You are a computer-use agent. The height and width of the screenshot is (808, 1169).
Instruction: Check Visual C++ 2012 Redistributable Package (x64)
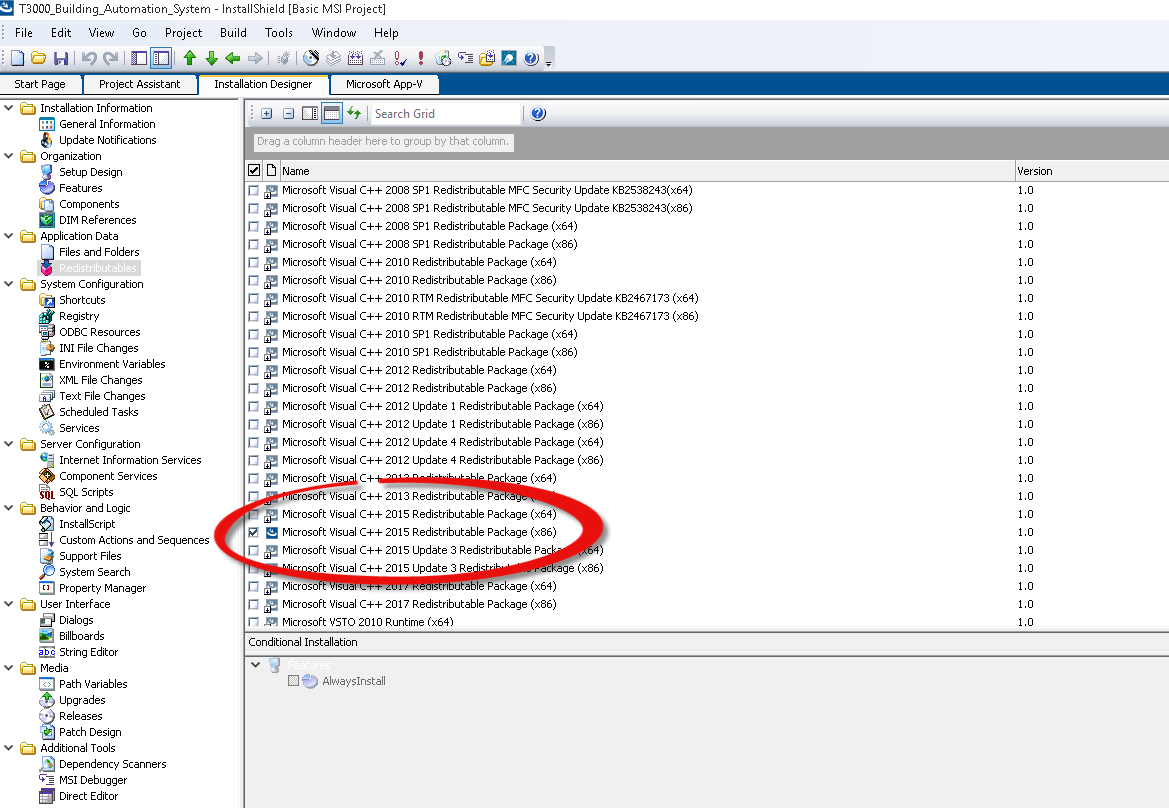coord(253,370)
